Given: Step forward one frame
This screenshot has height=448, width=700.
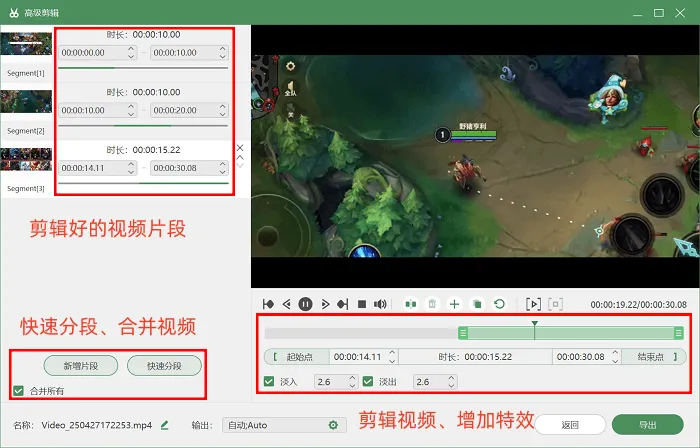Looking at the screenshot, I should 325,304.
